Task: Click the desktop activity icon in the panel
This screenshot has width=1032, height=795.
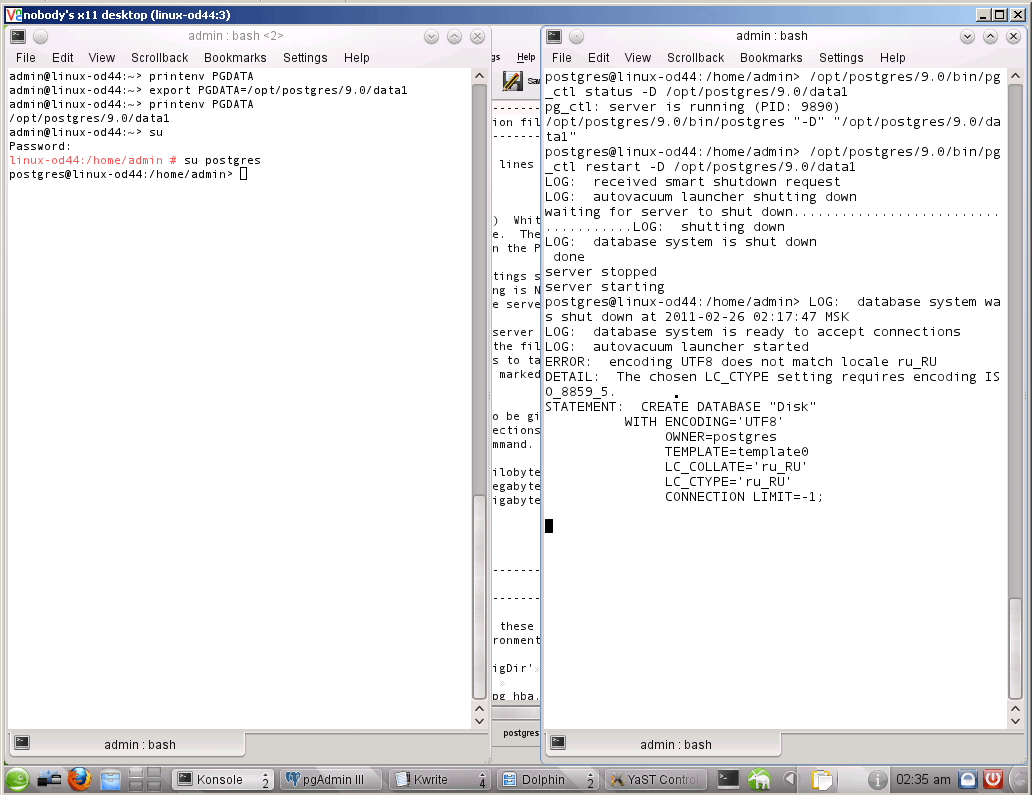Action: pyautogui.click(x=49, y=779)
